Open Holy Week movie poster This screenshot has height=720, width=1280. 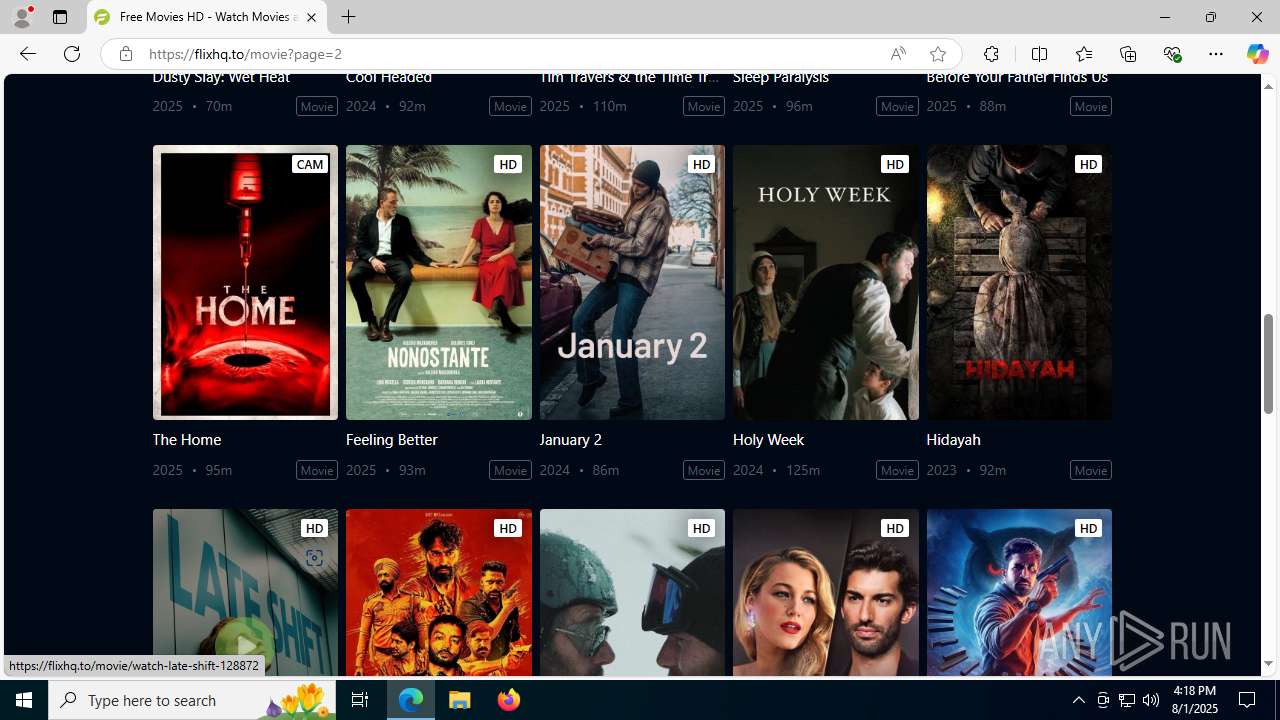pos(825,282)
